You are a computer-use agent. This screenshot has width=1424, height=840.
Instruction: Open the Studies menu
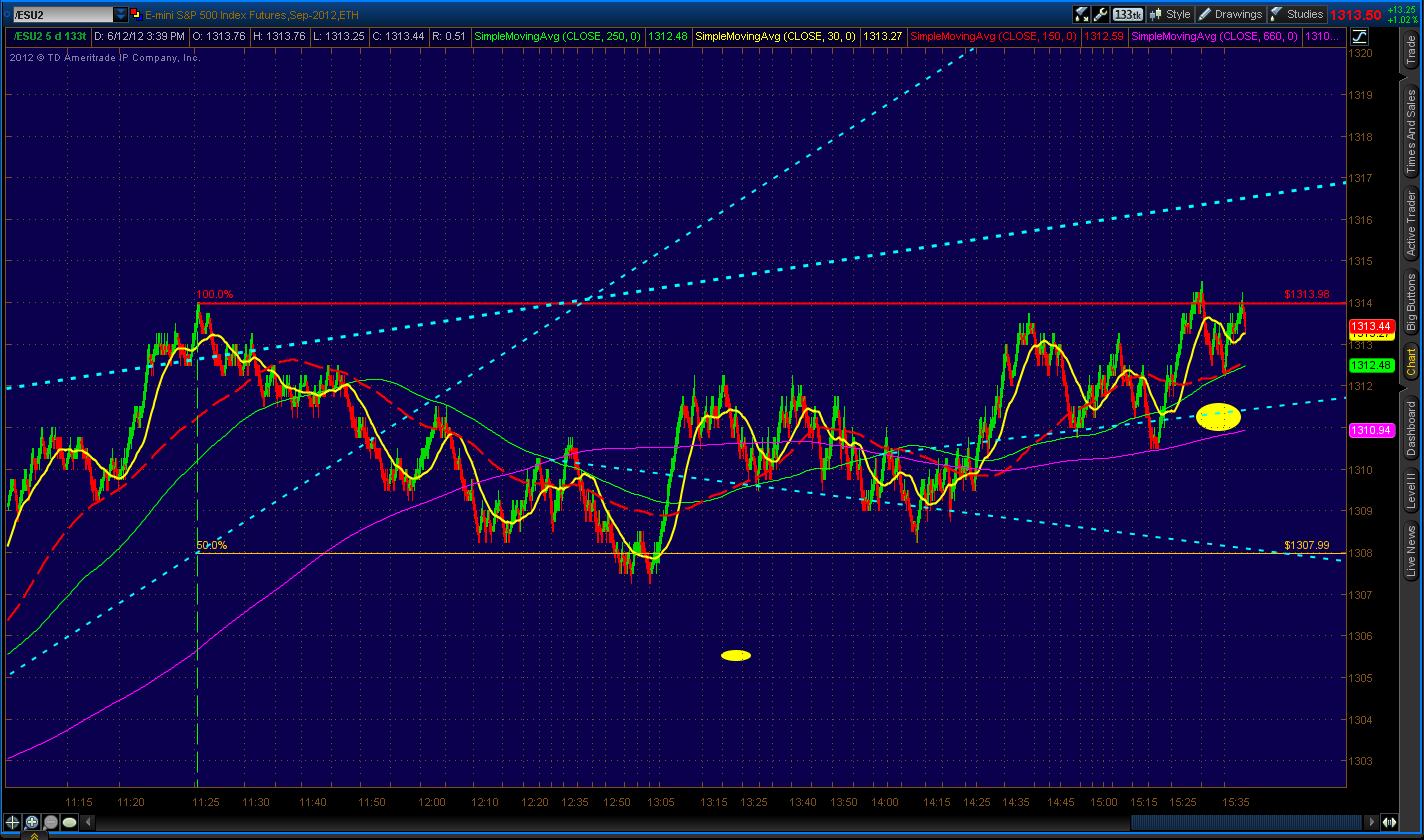click(1297, 14)
